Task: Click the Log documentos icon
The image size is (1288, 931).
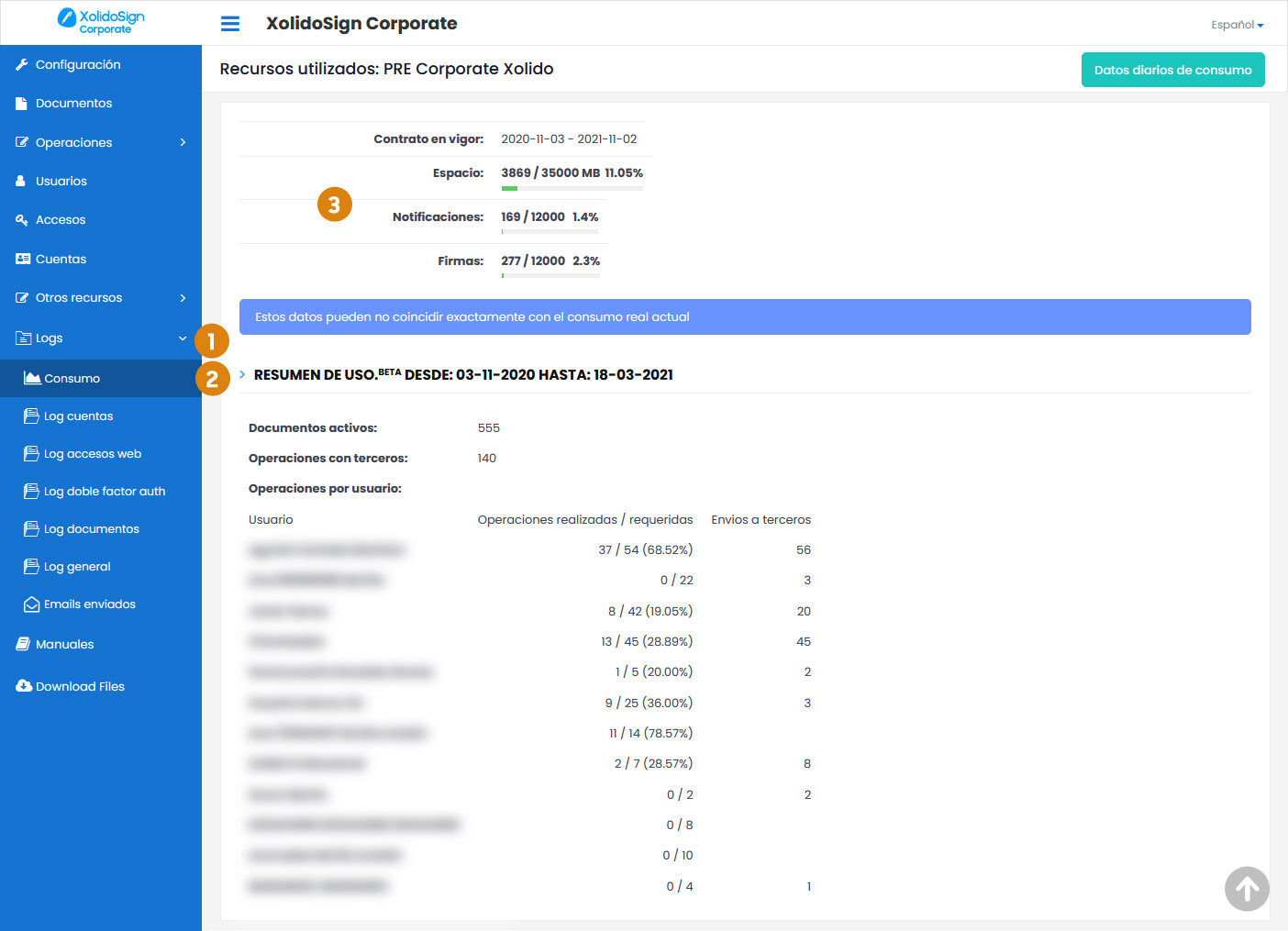Action: (31, 528)
